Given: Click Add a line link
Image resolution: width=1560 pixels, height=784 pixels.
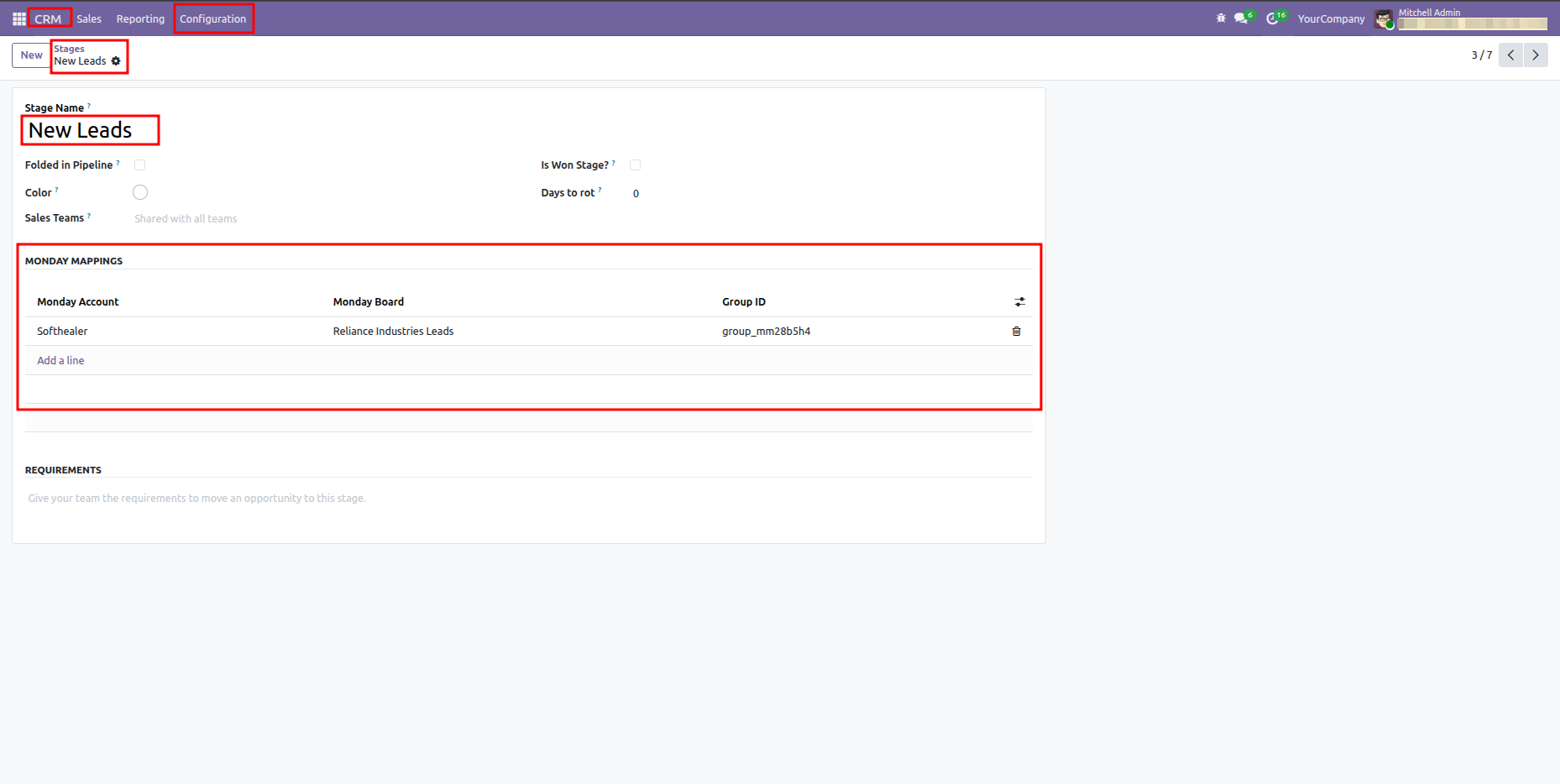Looking at the screenshot, I should pyautogui.click(x=60, y=361).
